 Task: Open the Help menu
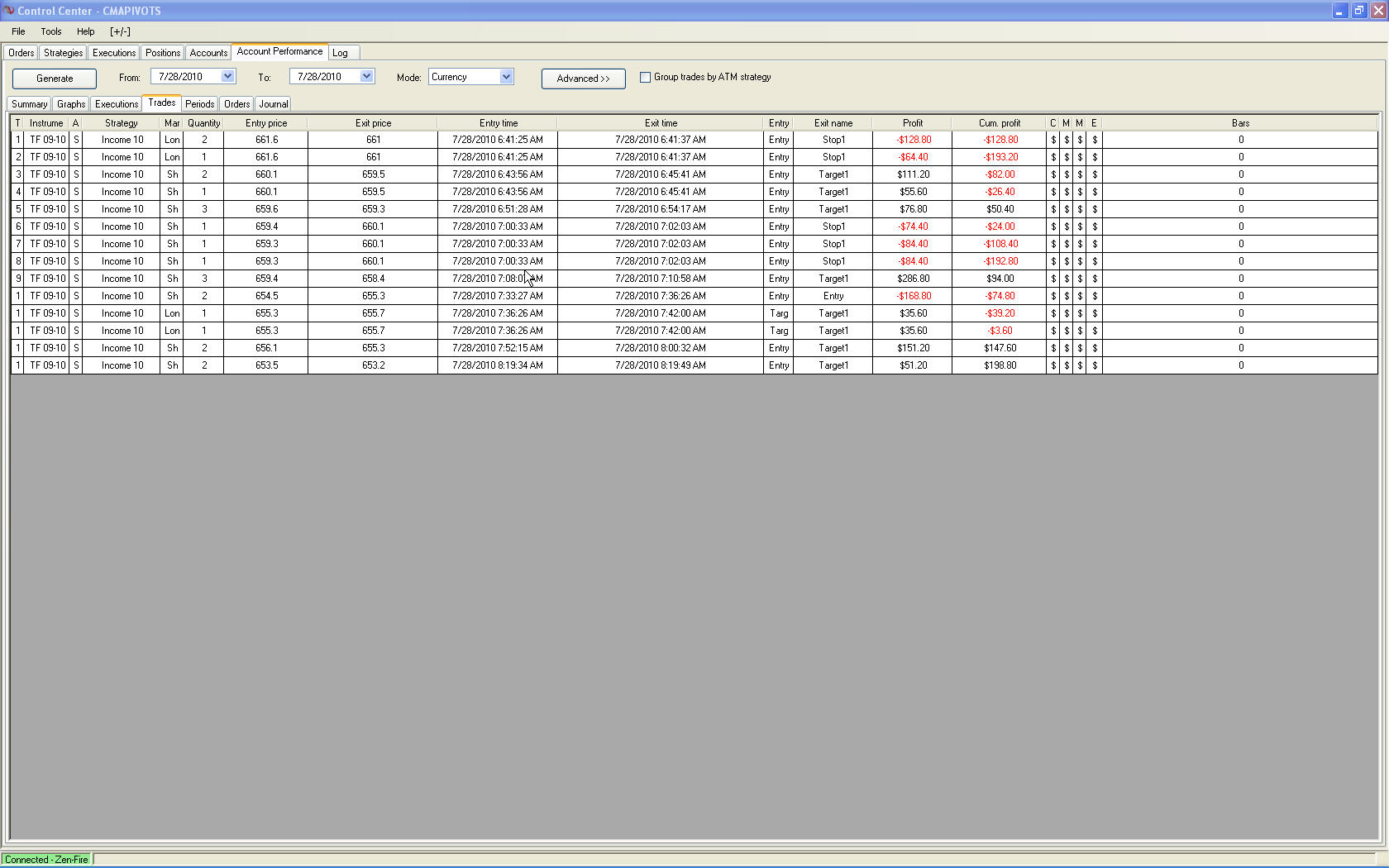point(86,31)
